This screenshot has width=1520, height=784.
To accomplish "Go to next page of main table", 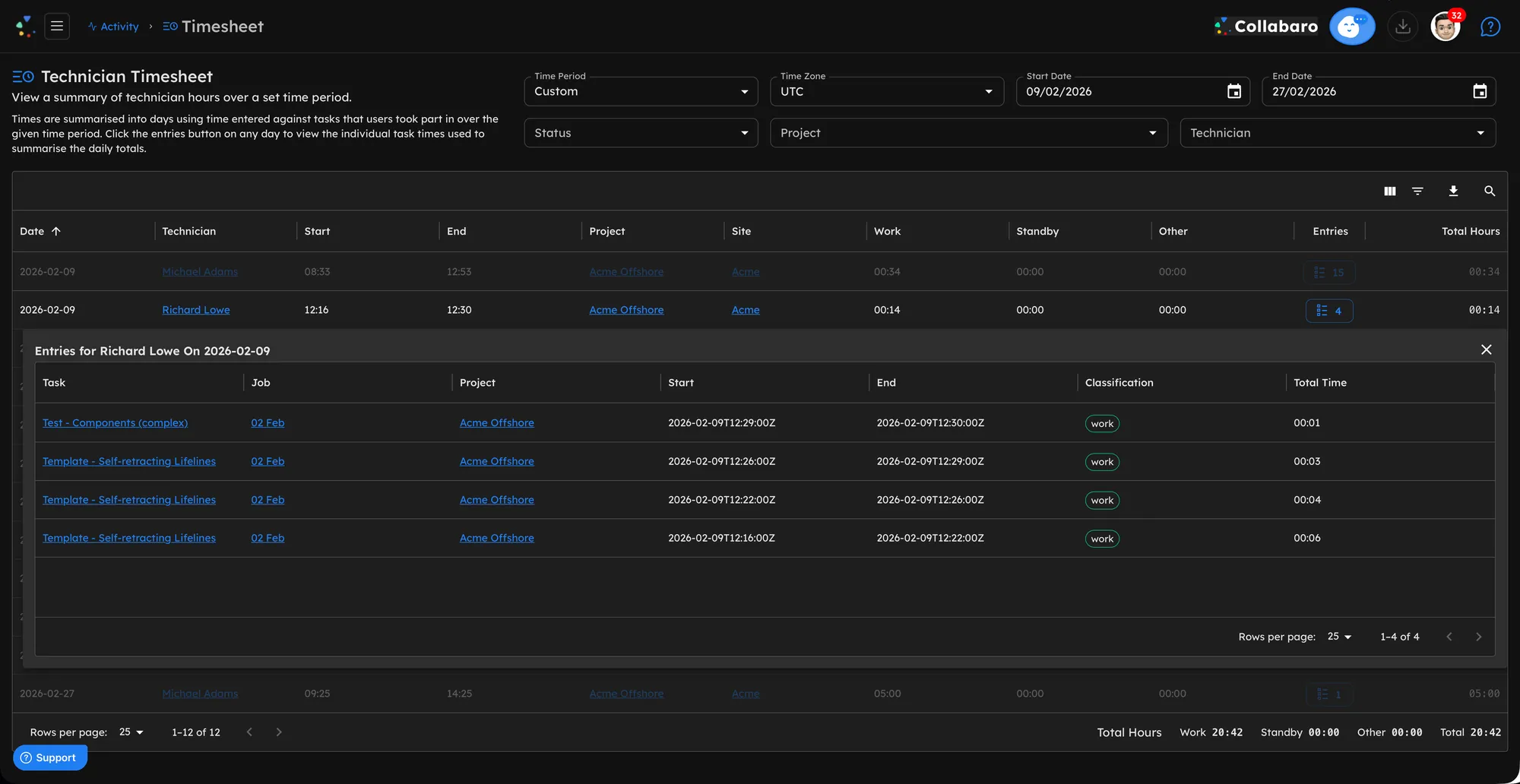I will pyautogui.click(x=279, y=732).
